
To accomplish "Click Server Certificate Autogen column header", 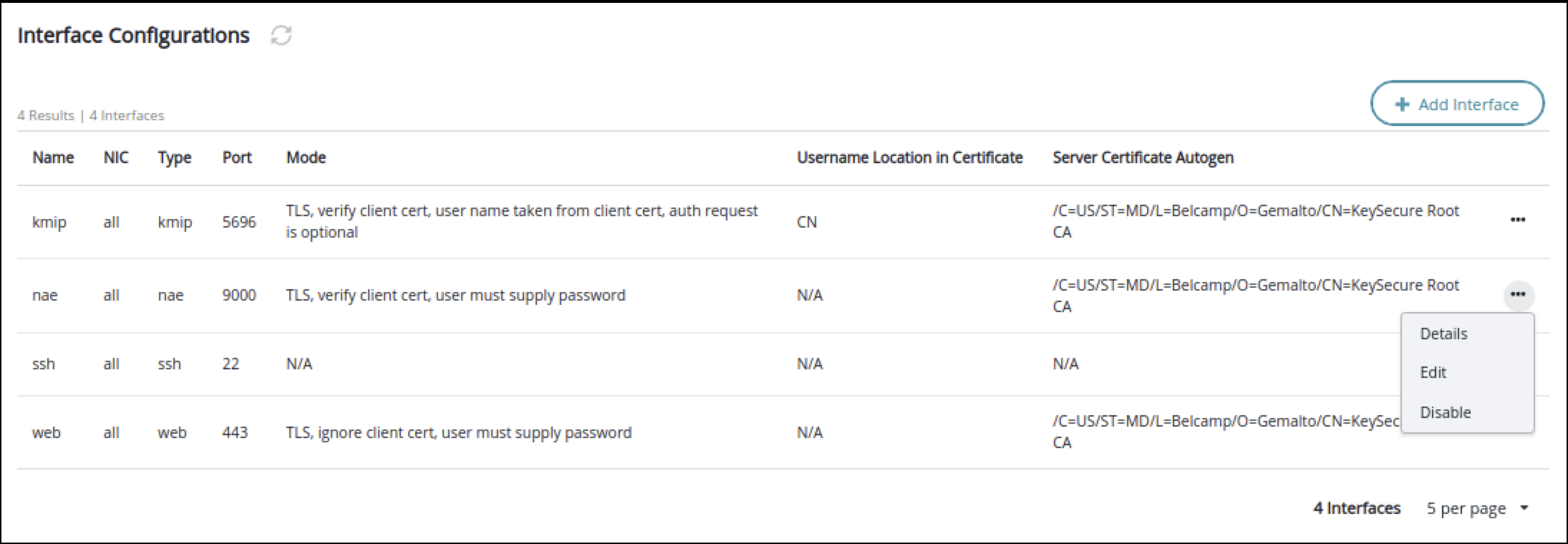I will click(1143, 157).
